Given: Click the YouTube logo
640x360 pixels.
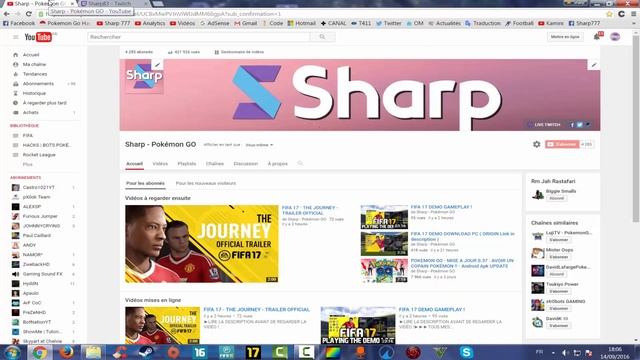Looking at the screenshot, I should (x=38, y=37).
